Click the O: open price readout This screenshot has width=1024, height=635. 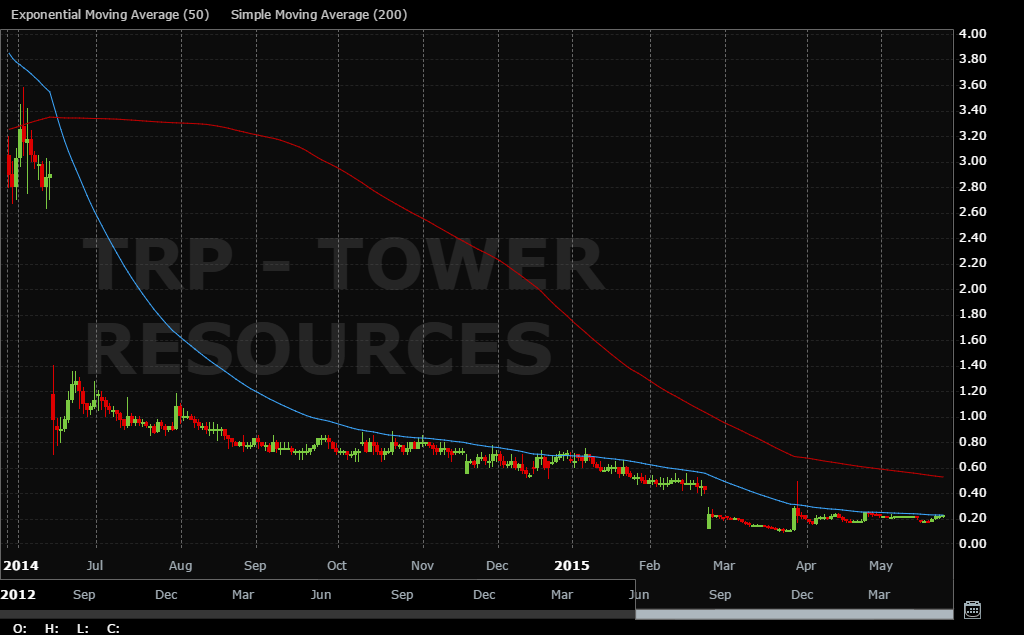coord(20,628)
